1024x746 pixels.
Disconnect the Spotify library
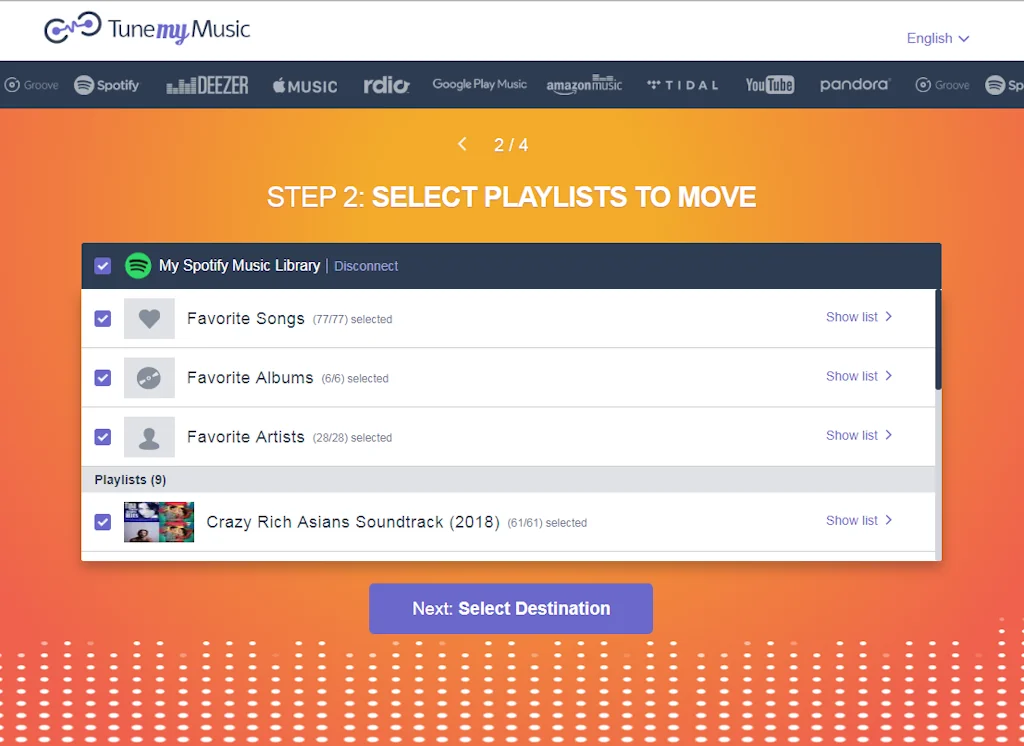tap(366, 266)
